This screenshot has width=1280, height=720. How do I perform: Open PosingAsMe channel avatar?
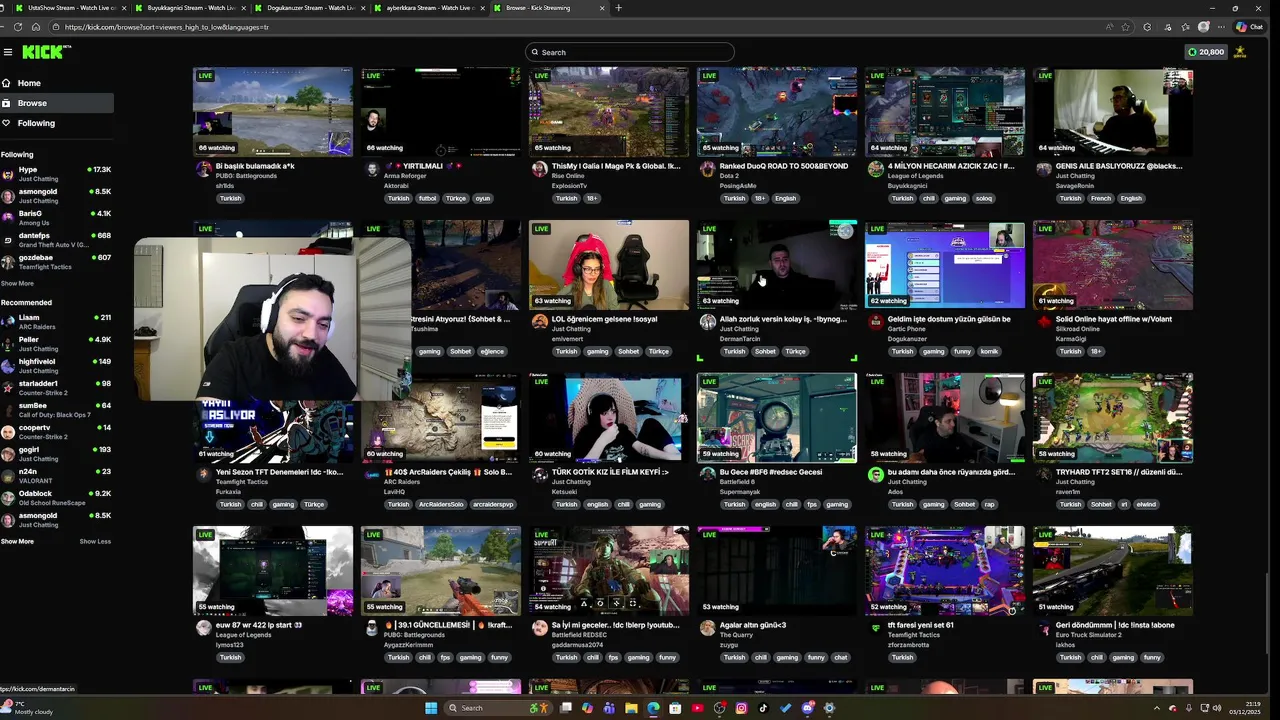click(x=708, y=169)
